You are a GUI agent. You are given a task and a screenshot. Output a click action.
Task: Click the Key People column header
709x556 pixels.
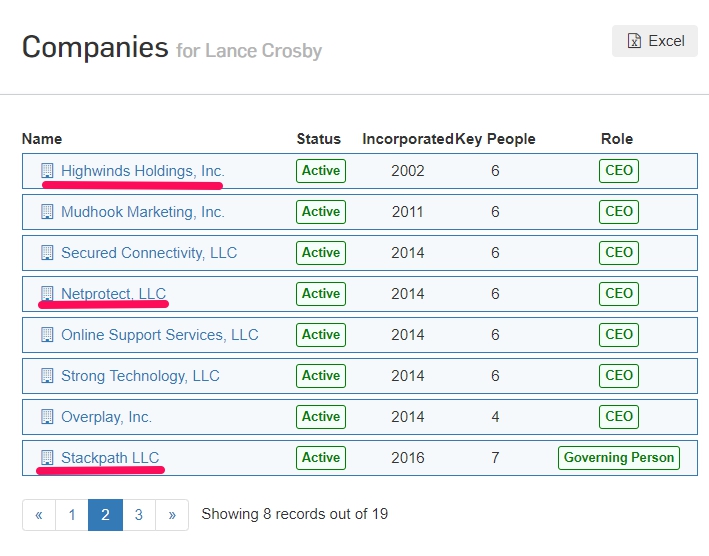click(x=495, y=139)
